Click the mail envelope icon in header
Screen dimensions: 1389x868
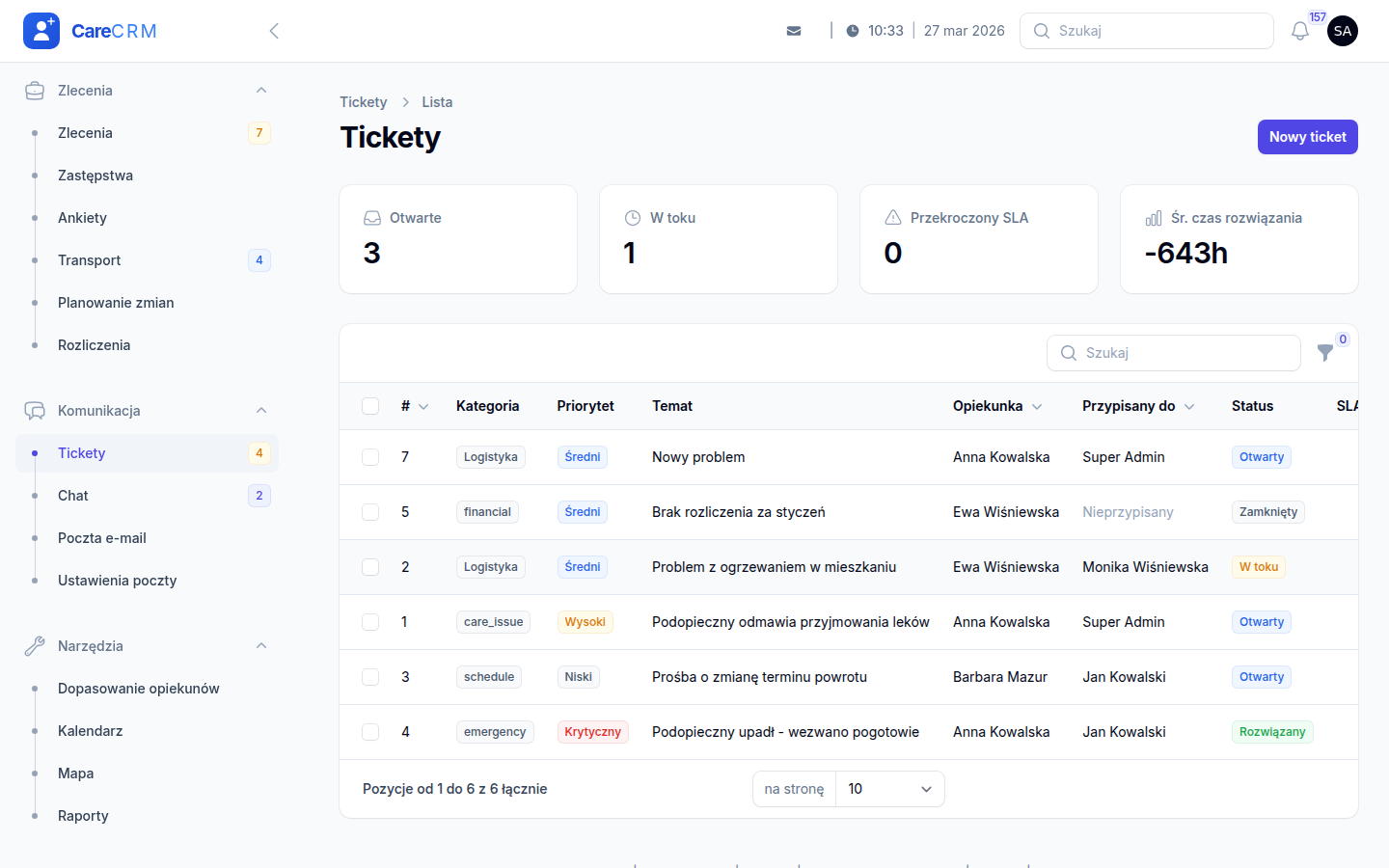point(794,31)
